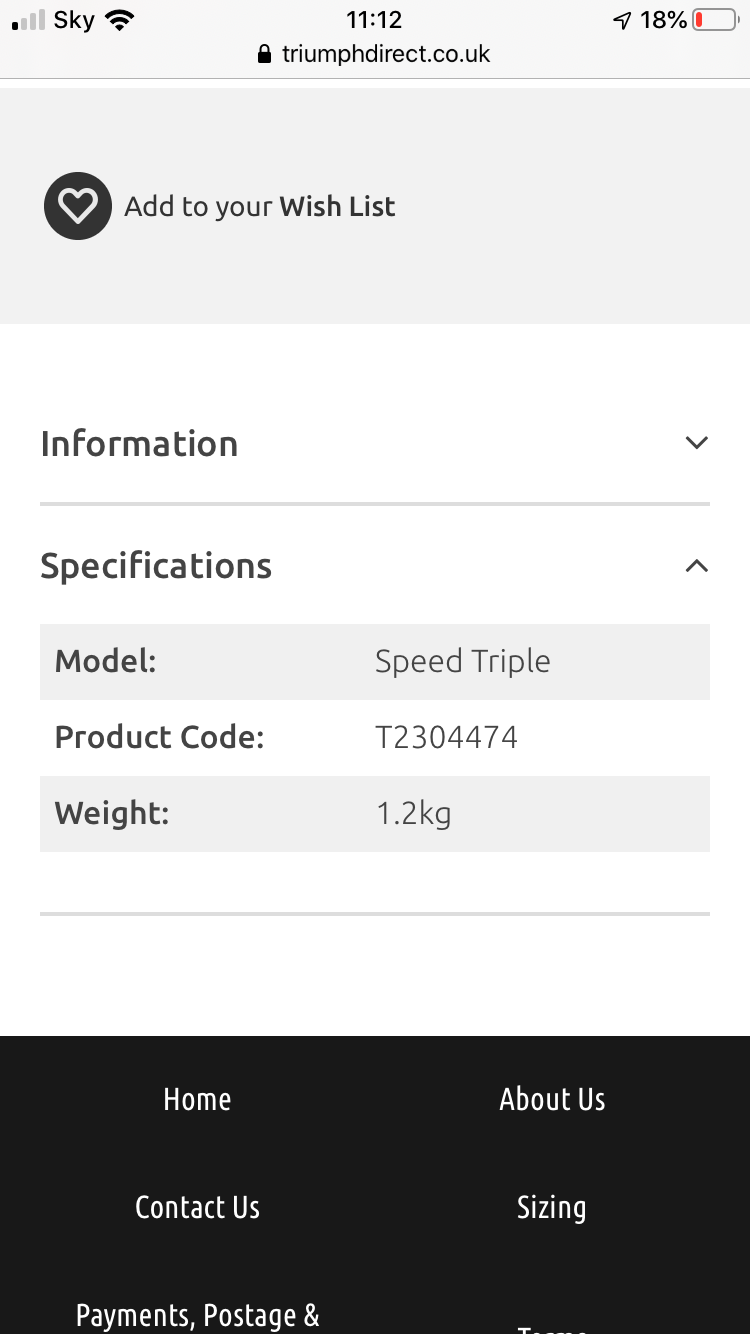Click Add to your Wish List text
This screenshot has width=750, height=1334.
point(260,206)
